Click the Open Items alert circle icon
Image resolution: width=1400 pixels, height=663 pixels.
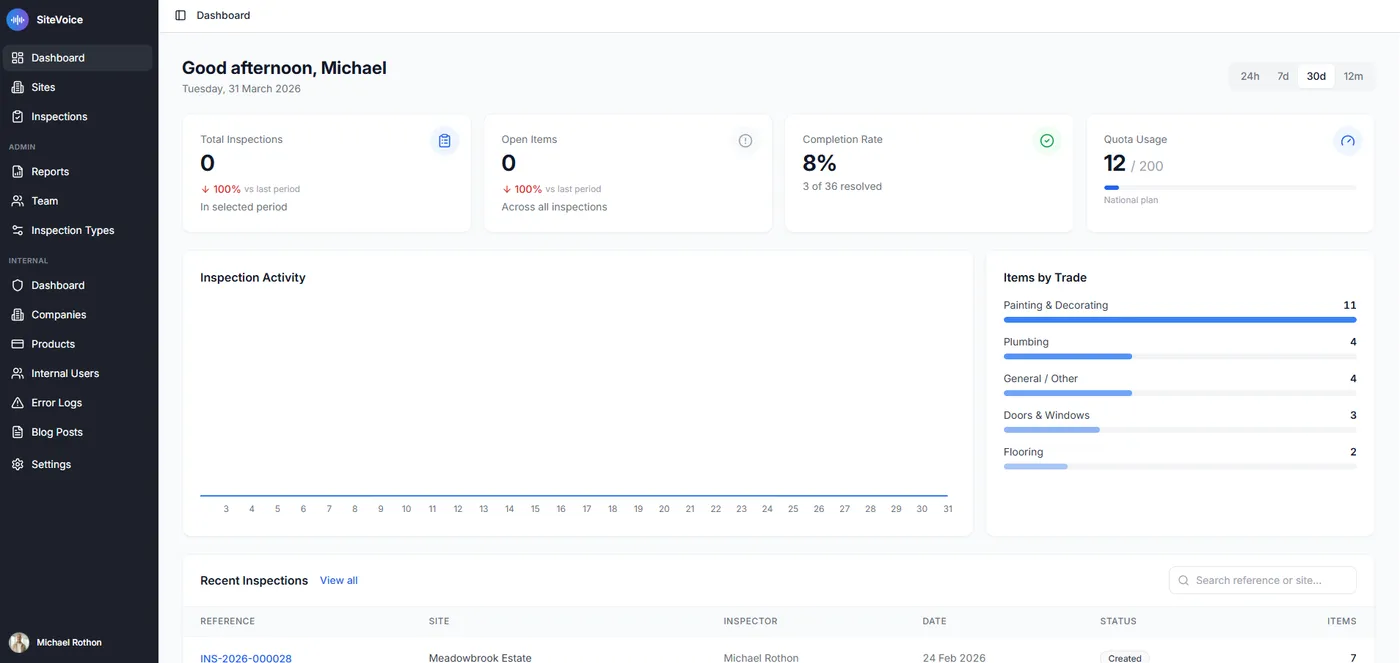click(x=745, y=141)
